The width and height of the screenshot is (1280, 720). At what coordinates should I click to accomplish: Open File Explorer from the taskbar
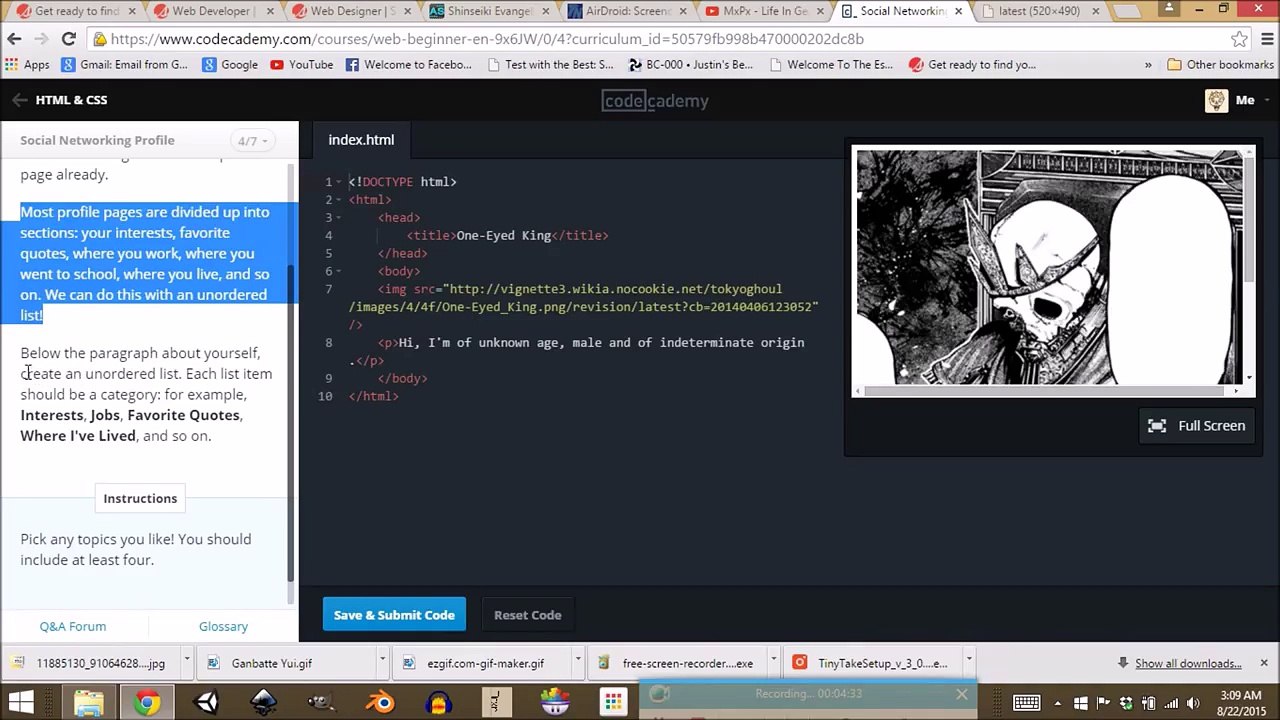pyautogui.click(x=88, y=703)
